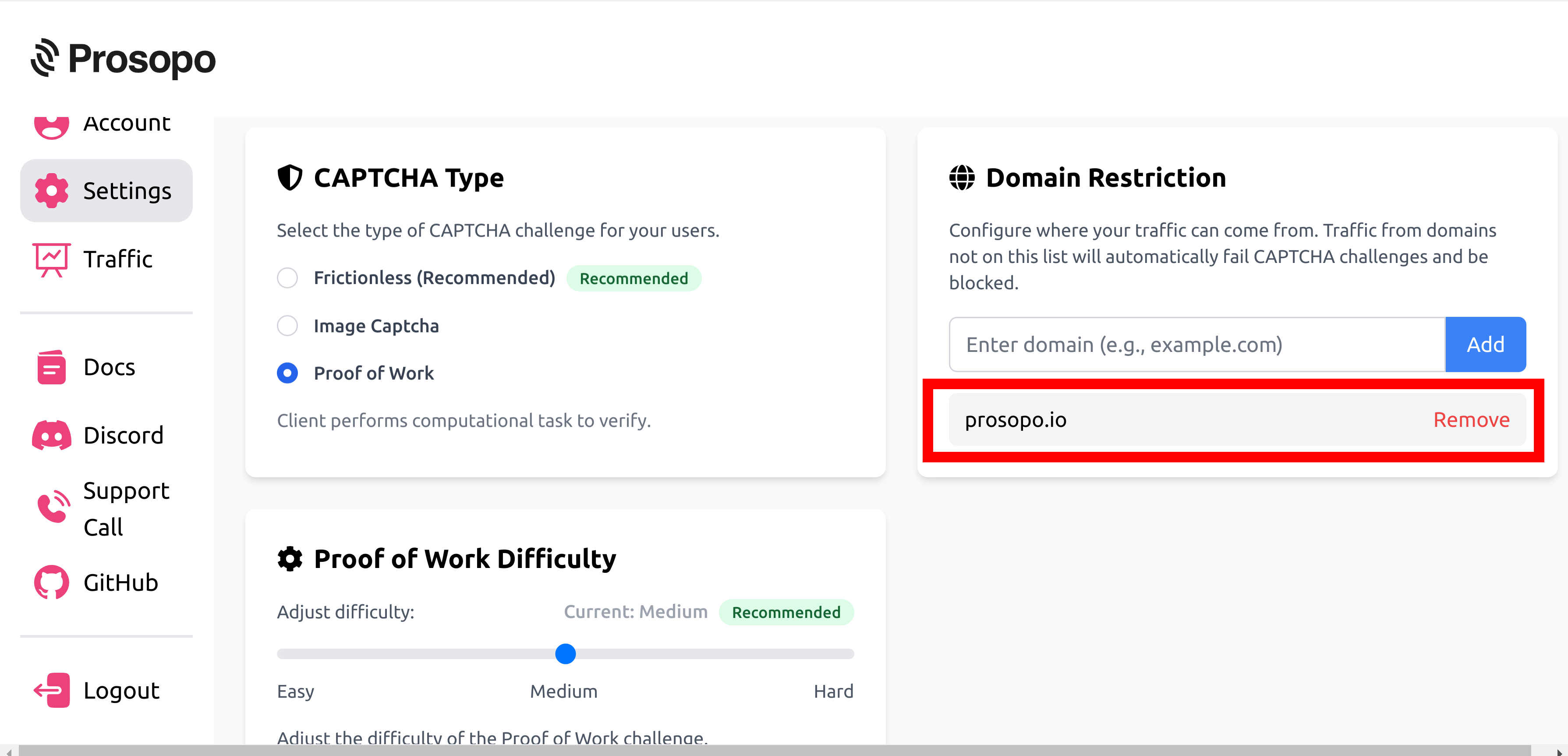The height and width of the screenshot is (756, 1568).
Task: Click the pink Settings gear icon
Action: [x=52, y=191]
